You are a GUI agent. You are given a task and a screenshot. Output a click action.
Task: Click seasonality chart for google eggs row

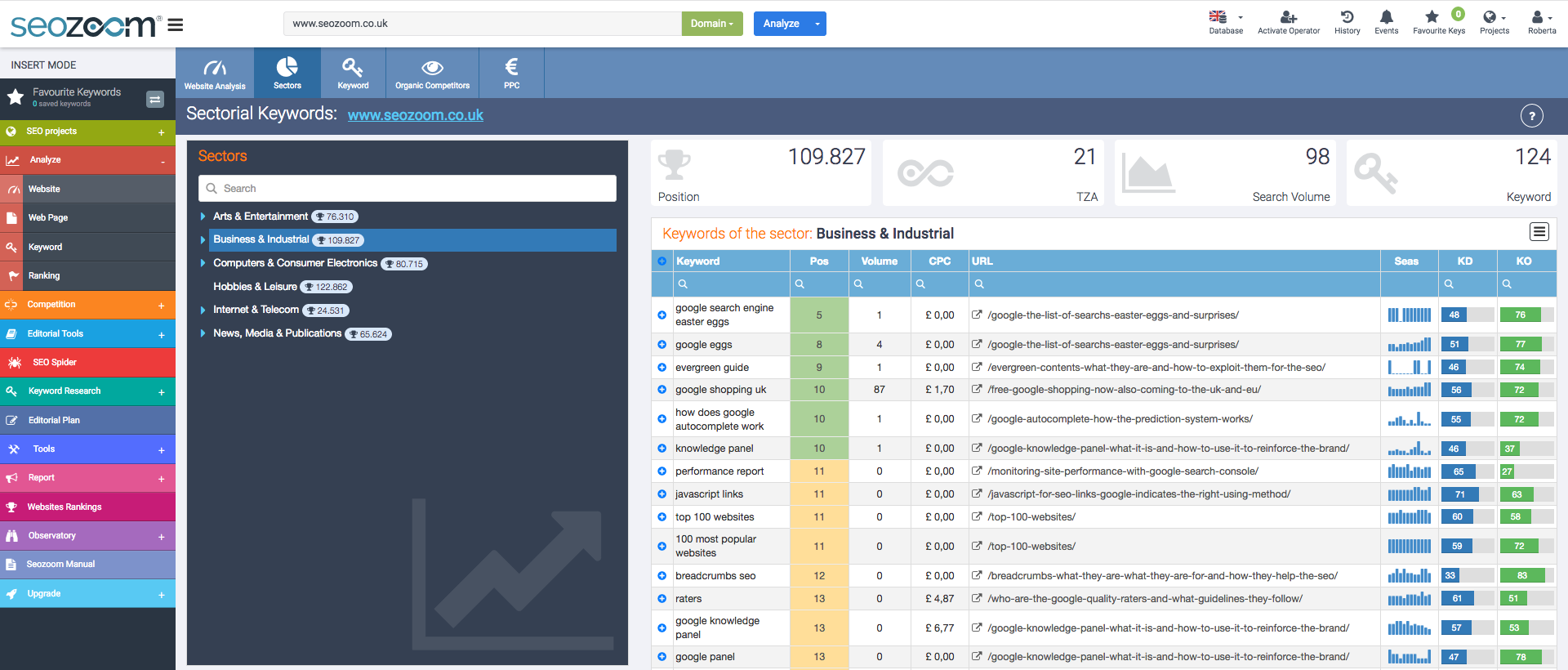[x=1409, y=345]
